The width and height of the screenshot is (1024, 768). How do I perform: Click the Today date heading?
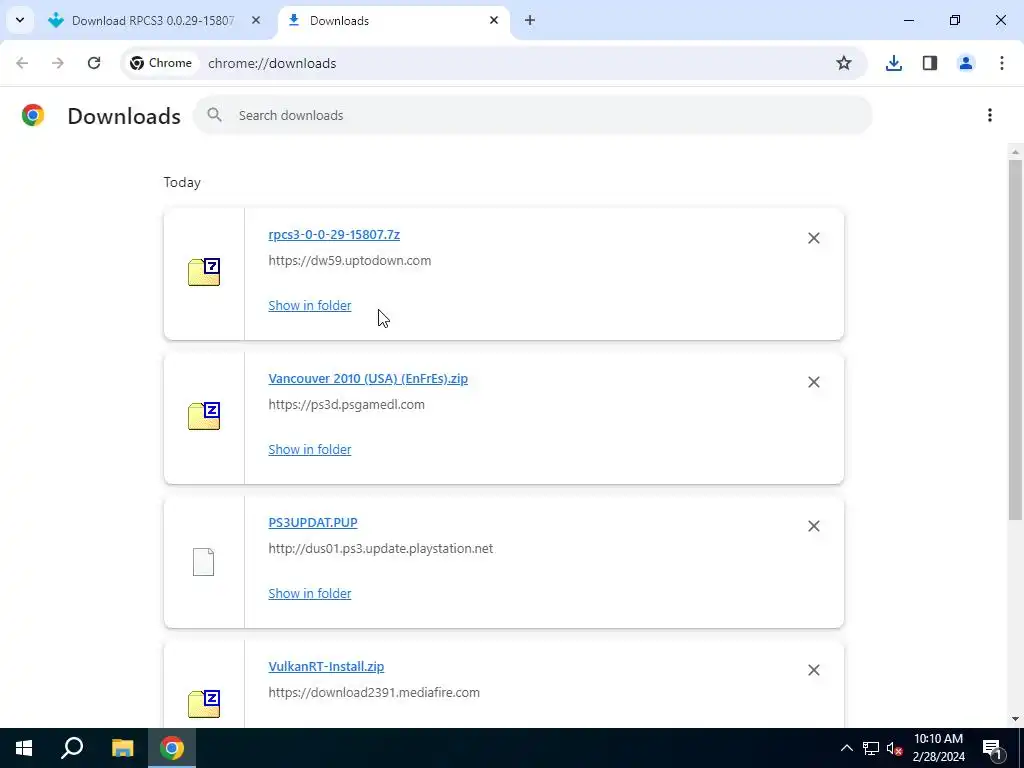coord(182,182)
